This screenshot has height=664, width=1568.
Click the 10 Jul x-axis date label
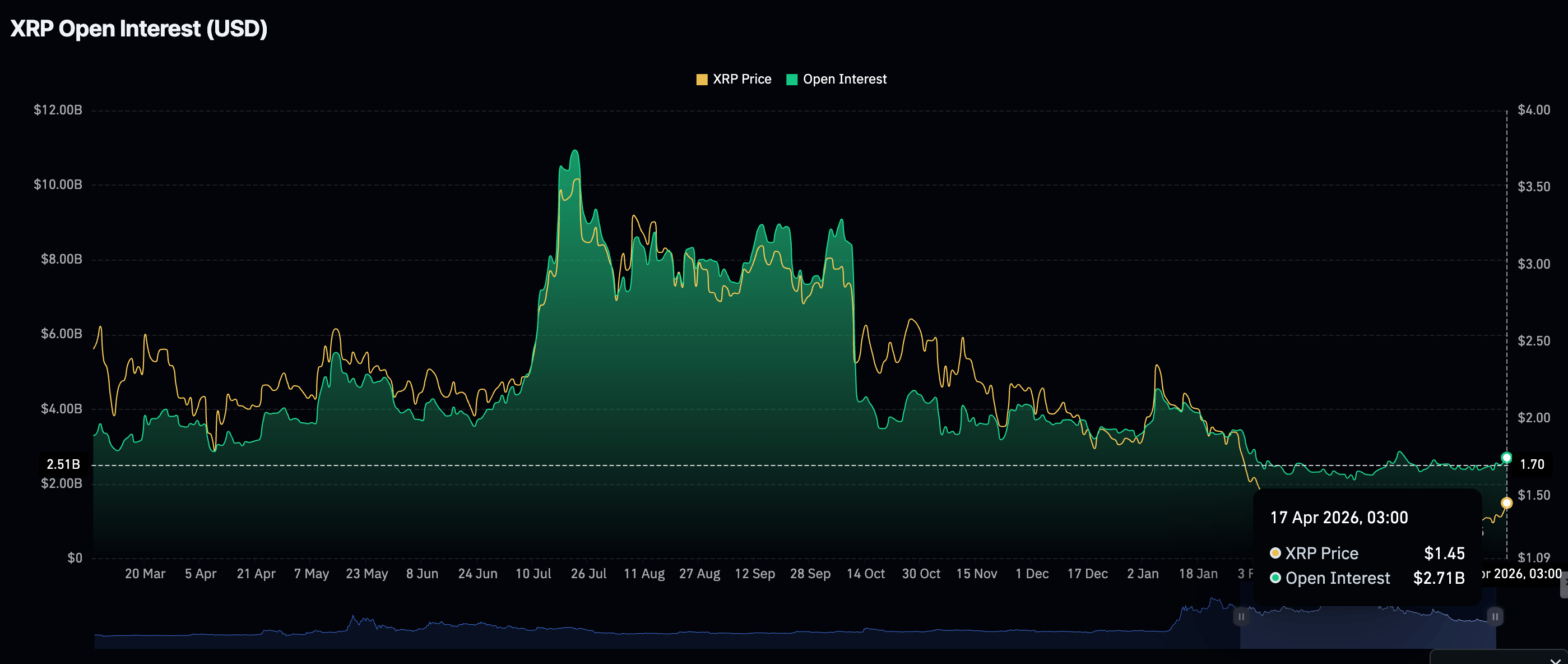coord(533,573)
